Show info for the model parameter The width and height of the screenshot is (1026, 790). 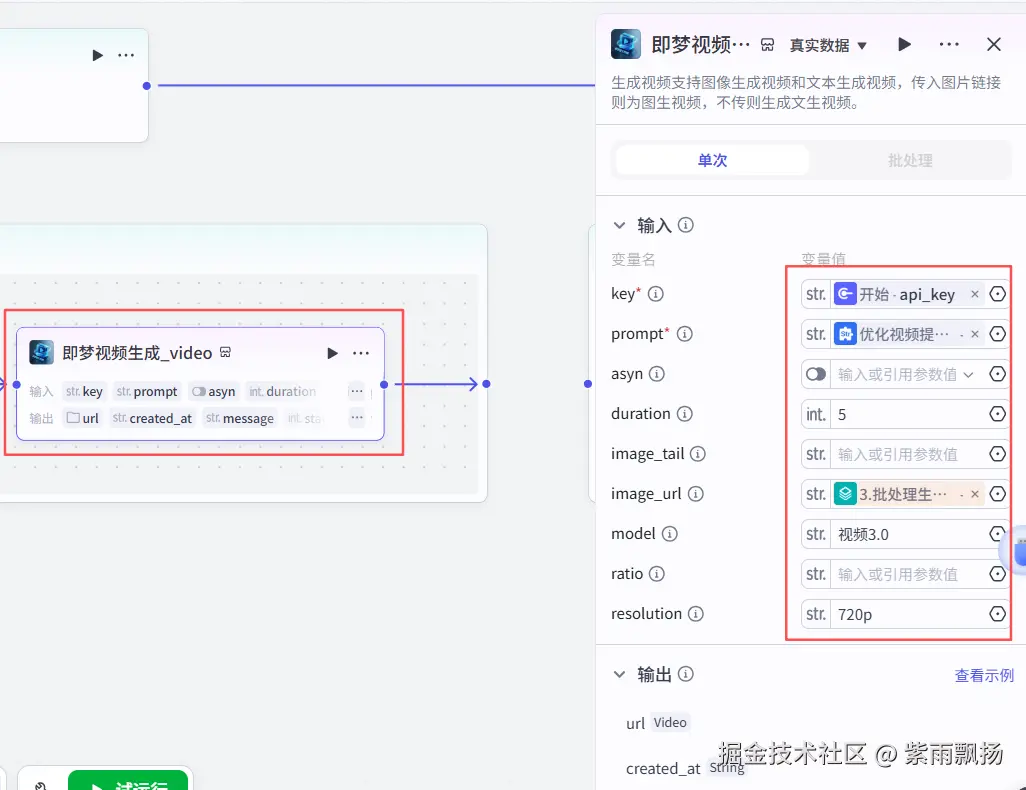[x=669, y=533]
